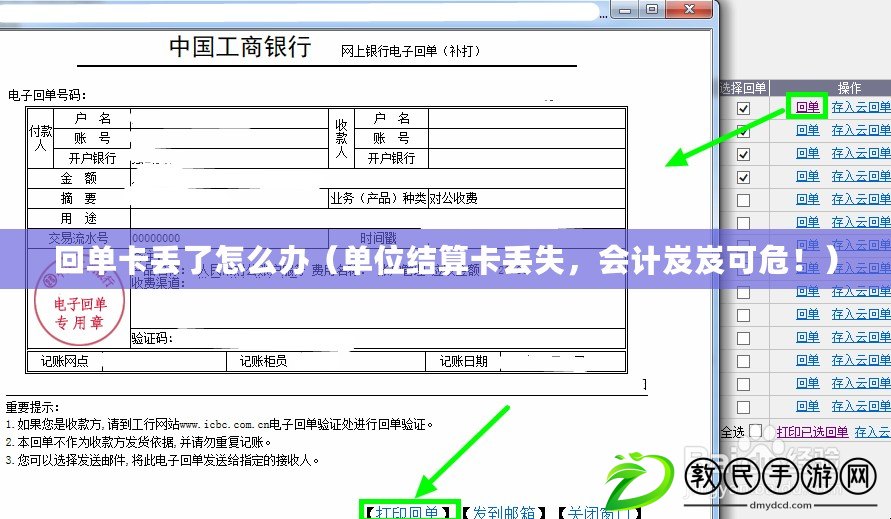Click the 记账柜员 cell

(264, 361)
